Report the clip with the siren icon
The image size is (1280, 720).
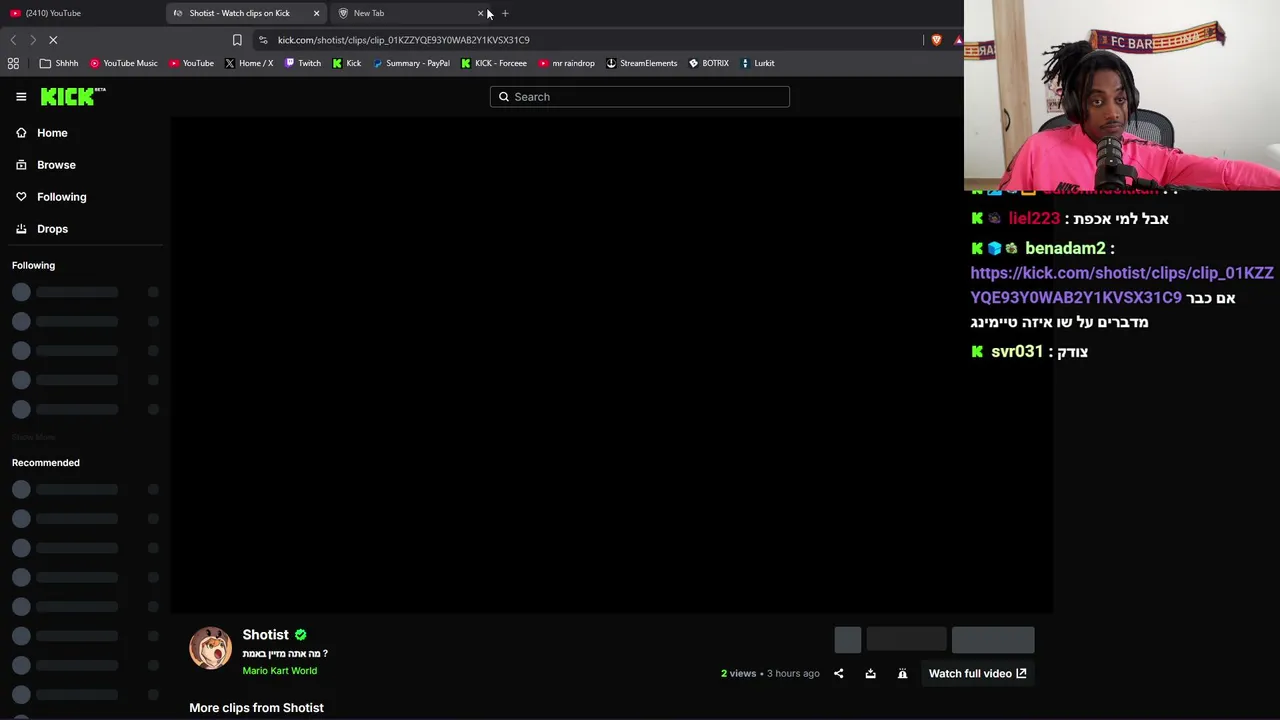[902, 674]
